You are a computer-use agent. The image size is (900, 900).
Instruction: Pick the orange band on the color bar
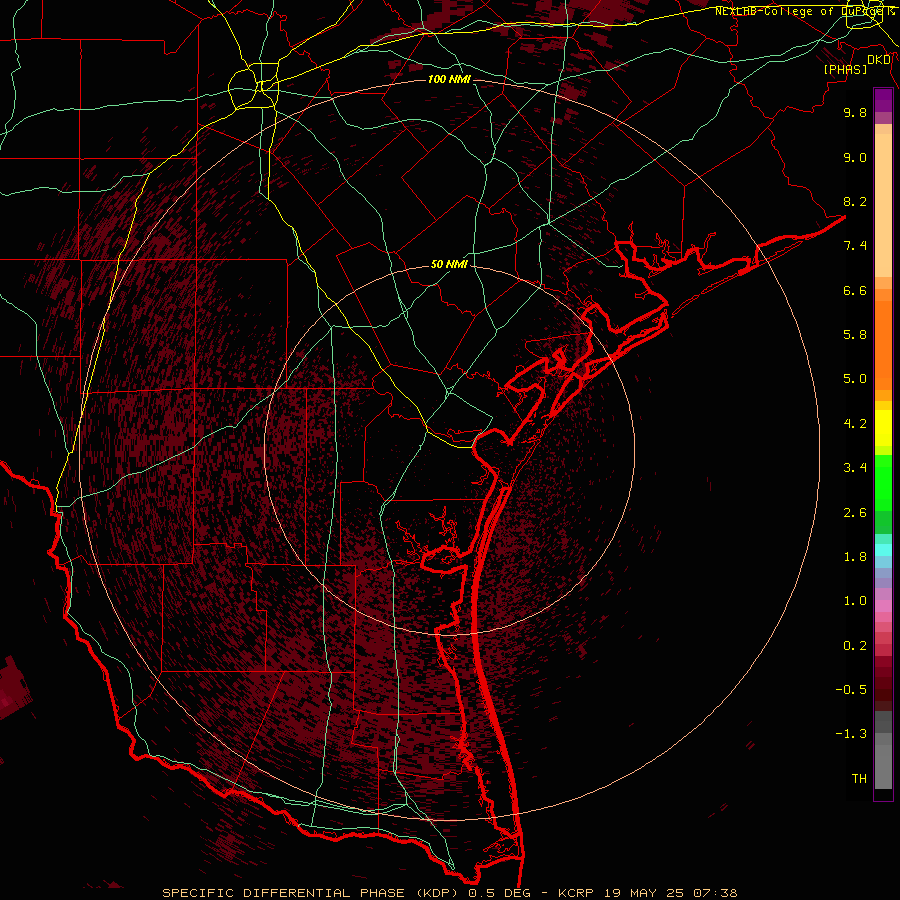click(x=883, y=346)
